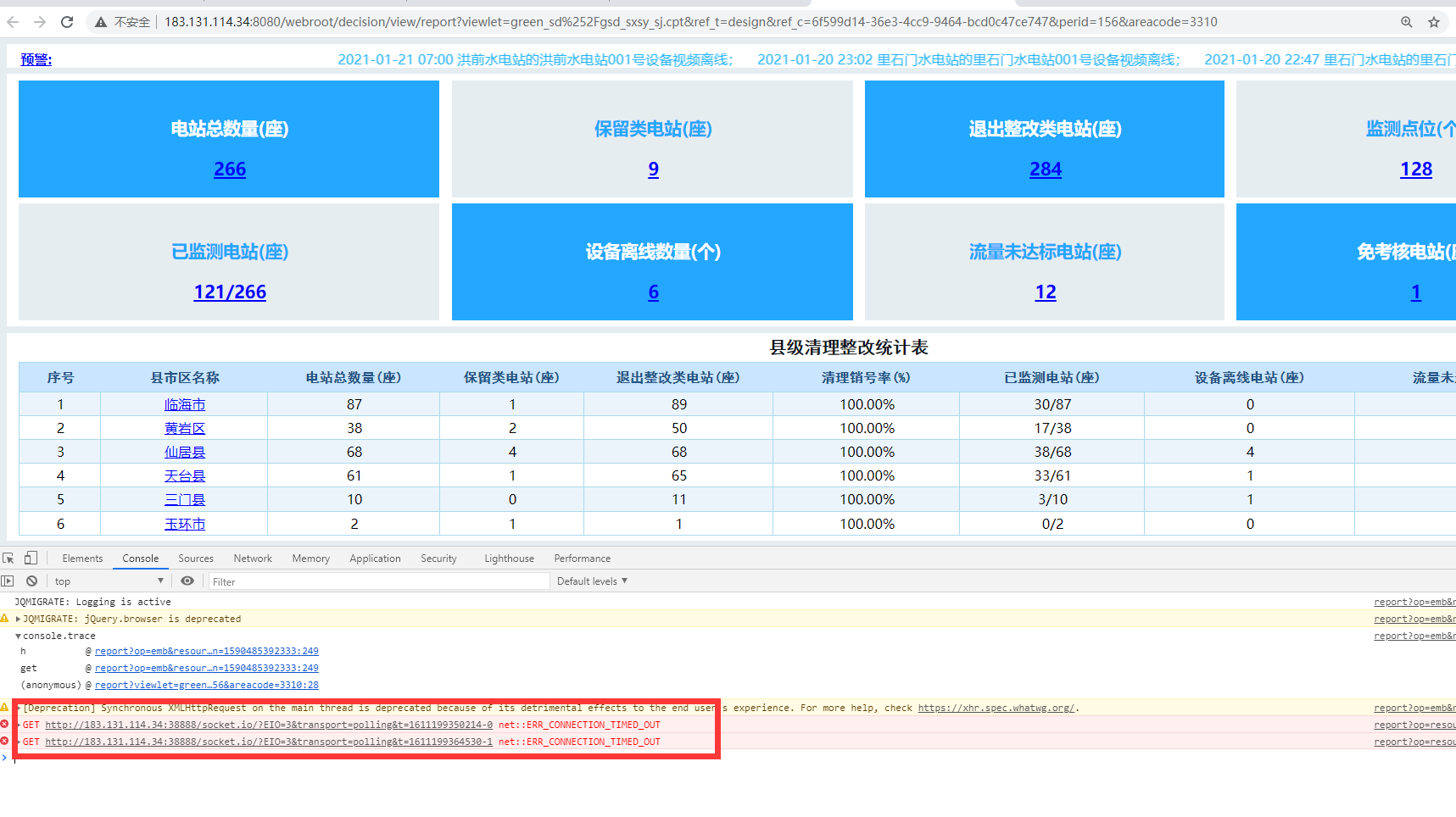Screen dimensions: 1456x817
Task: Click 设备离线电站(座) column header
Action: click(x=1249, y=377)
